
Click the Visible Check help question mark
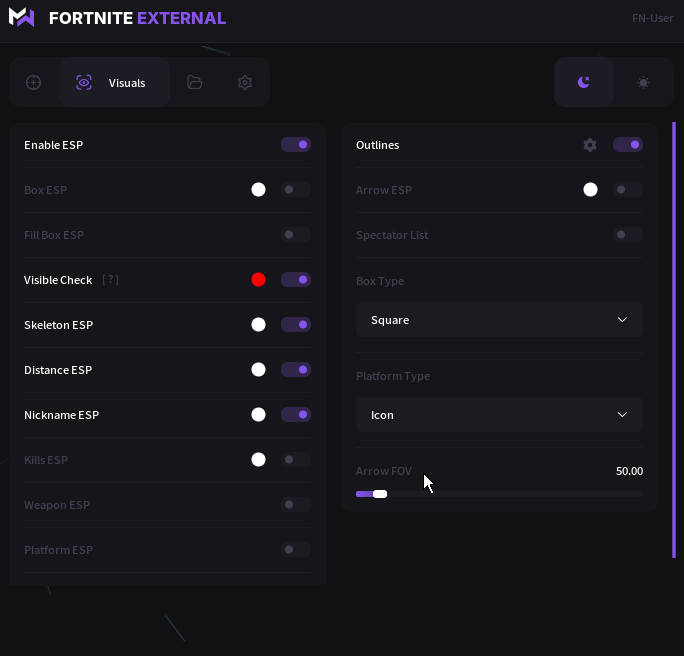110,280
